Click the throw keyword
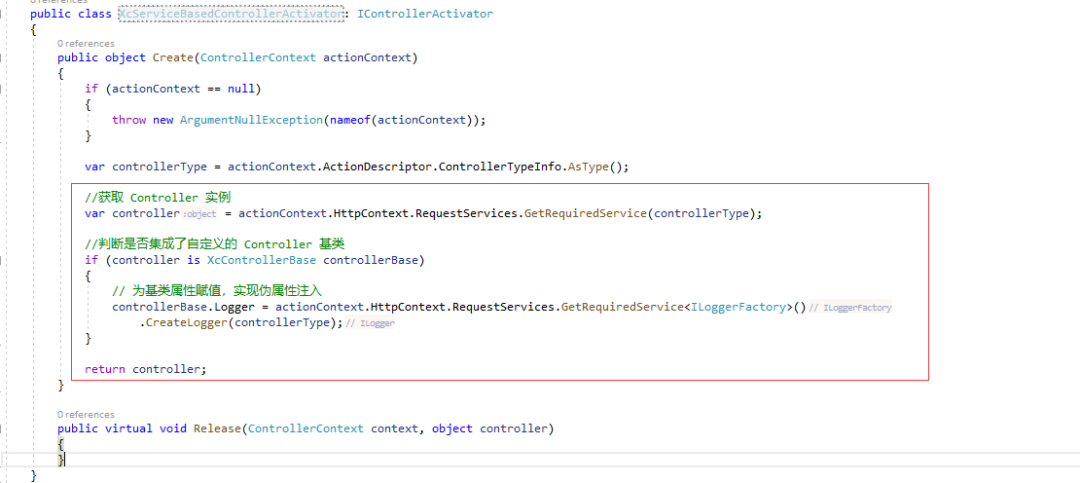Image resolution: width=1080 pixels, height=483 pixels. click(129, 119)
